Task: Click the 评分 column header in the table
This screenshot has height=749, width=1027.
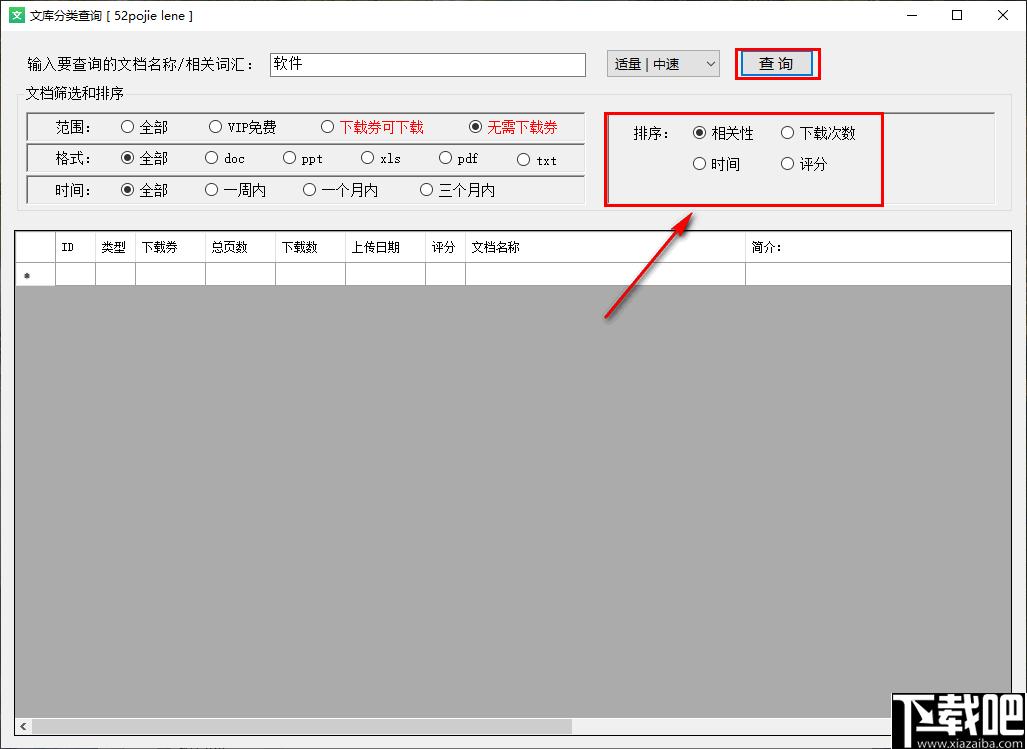Action: point(445,247)
